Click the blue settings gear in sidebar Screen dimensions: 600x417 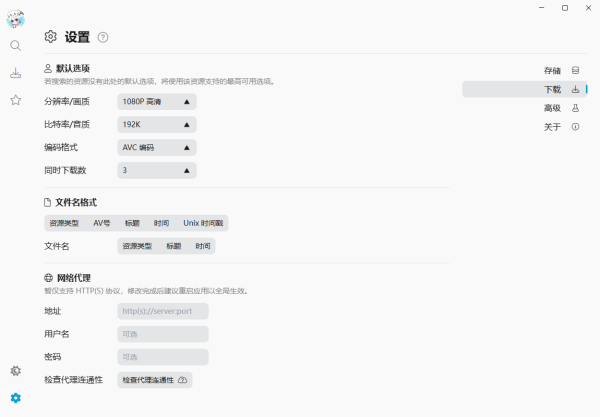click(16, 398)
